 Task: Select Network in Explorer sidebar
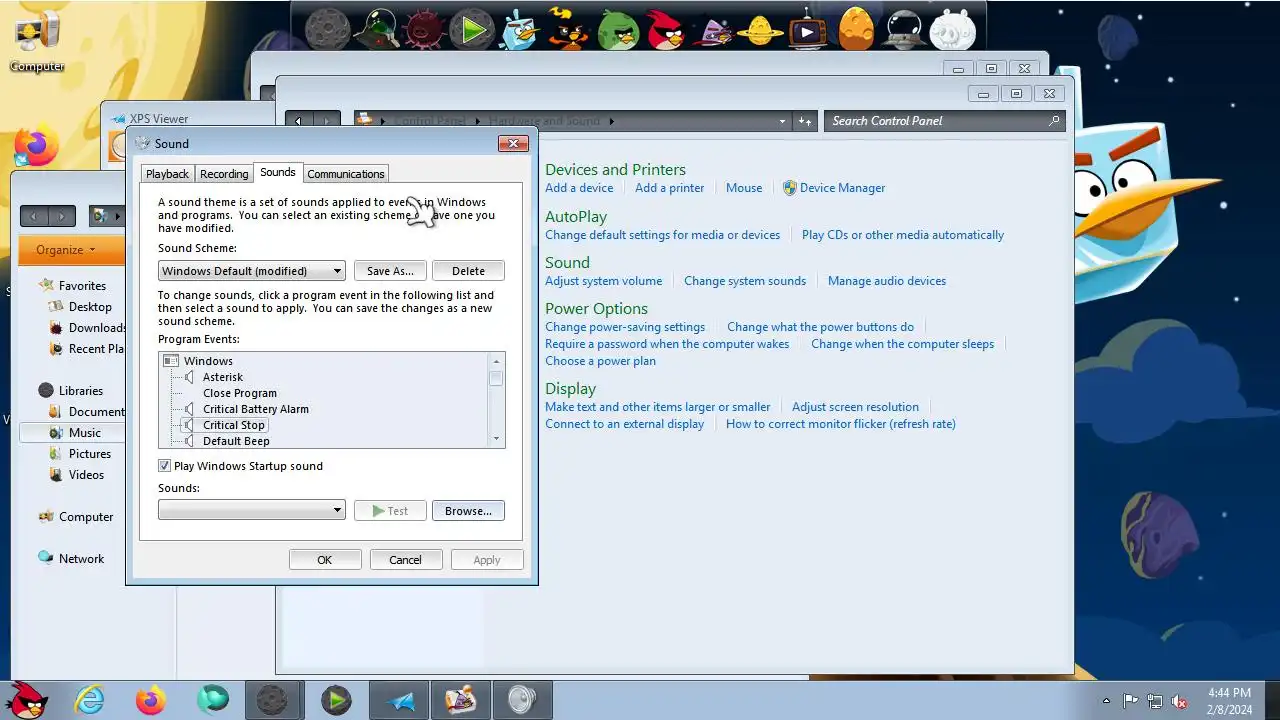pyautogui.click(x=81, y=559)
